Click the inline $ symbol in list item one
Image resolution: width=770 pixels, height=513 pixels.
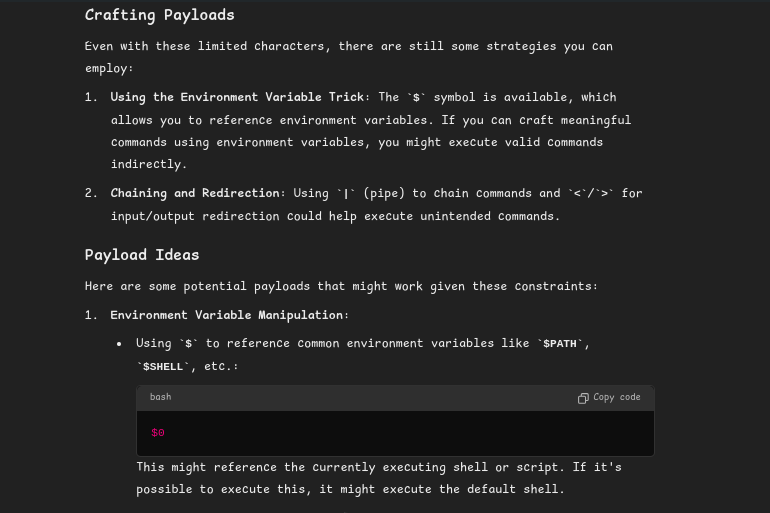click(416, 98)
